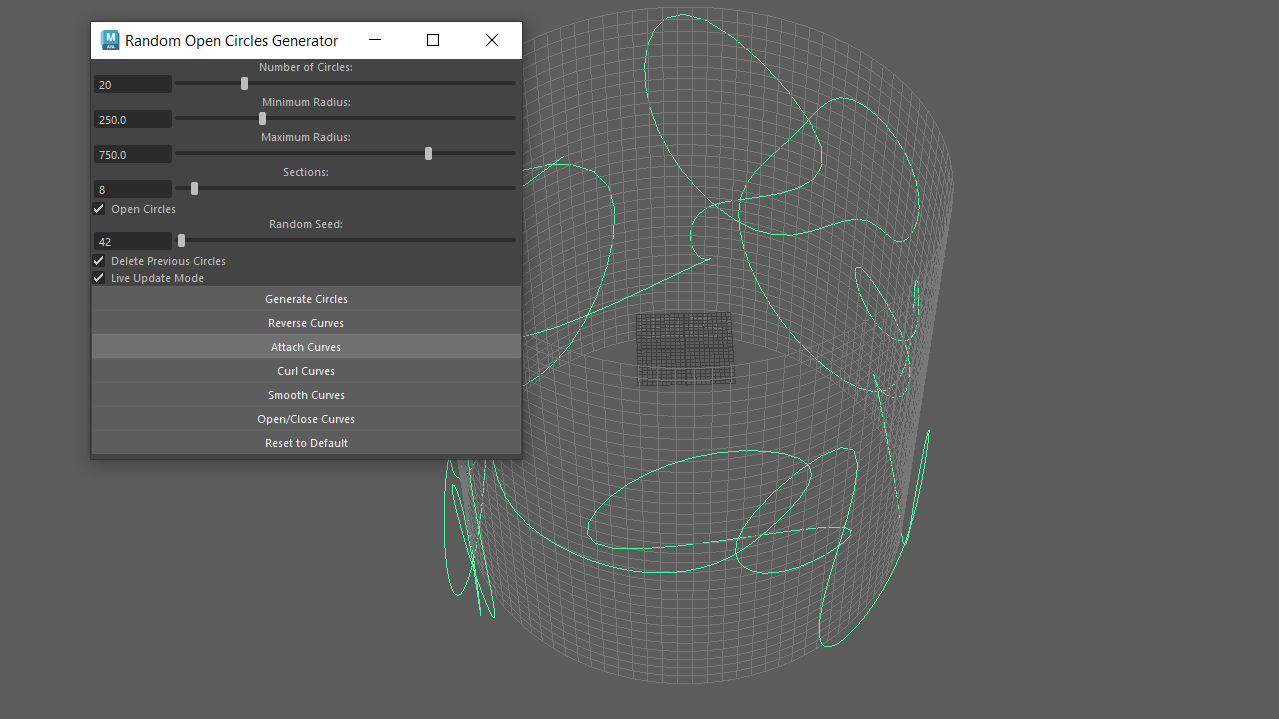The height and width of the screenshot is (719, 1279).
Task: Click the Number of Circles value field showing 20
Action: [x=132, y=84]
